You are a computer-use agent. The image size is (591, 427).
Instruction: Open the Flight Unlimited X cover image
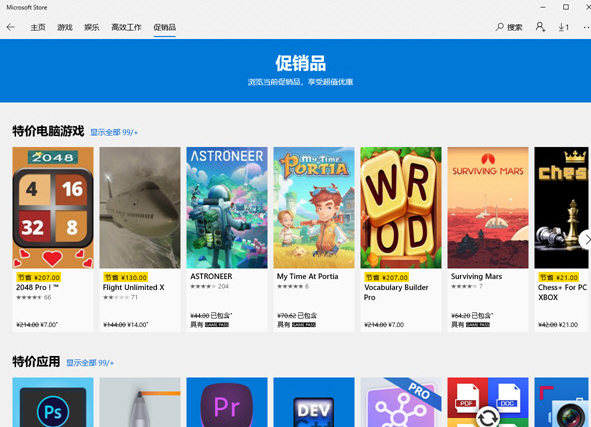(x=140, y=208)
